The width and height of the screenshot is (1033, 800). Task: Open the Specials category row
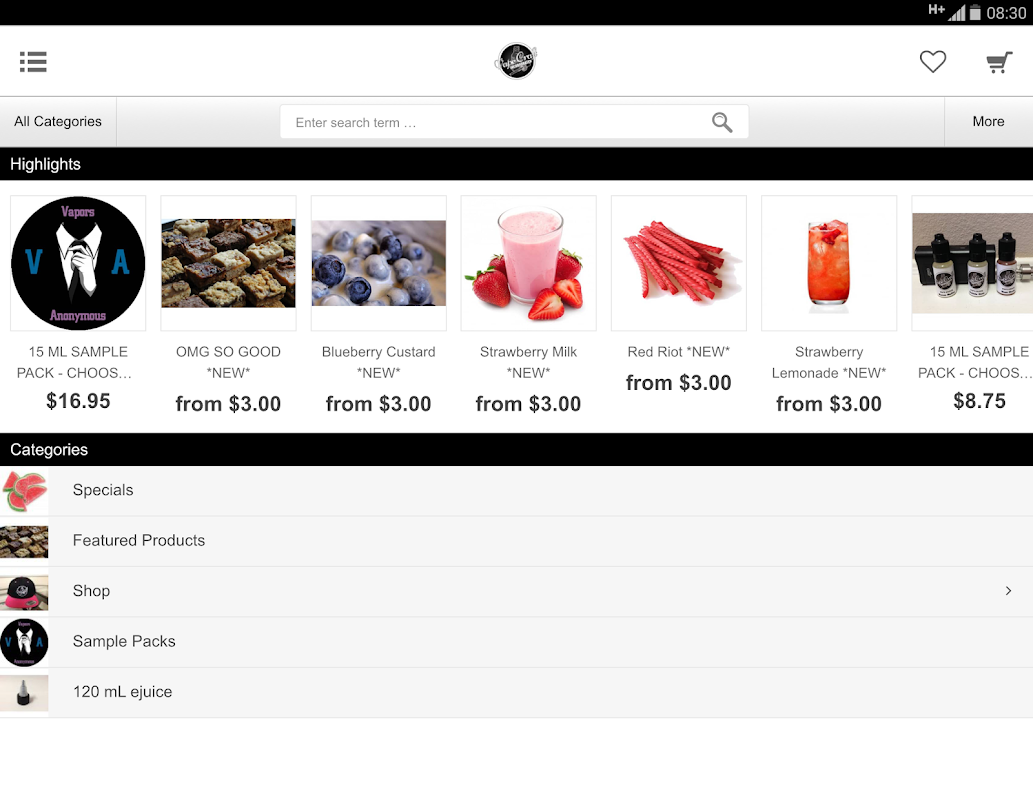click(516, 491)
